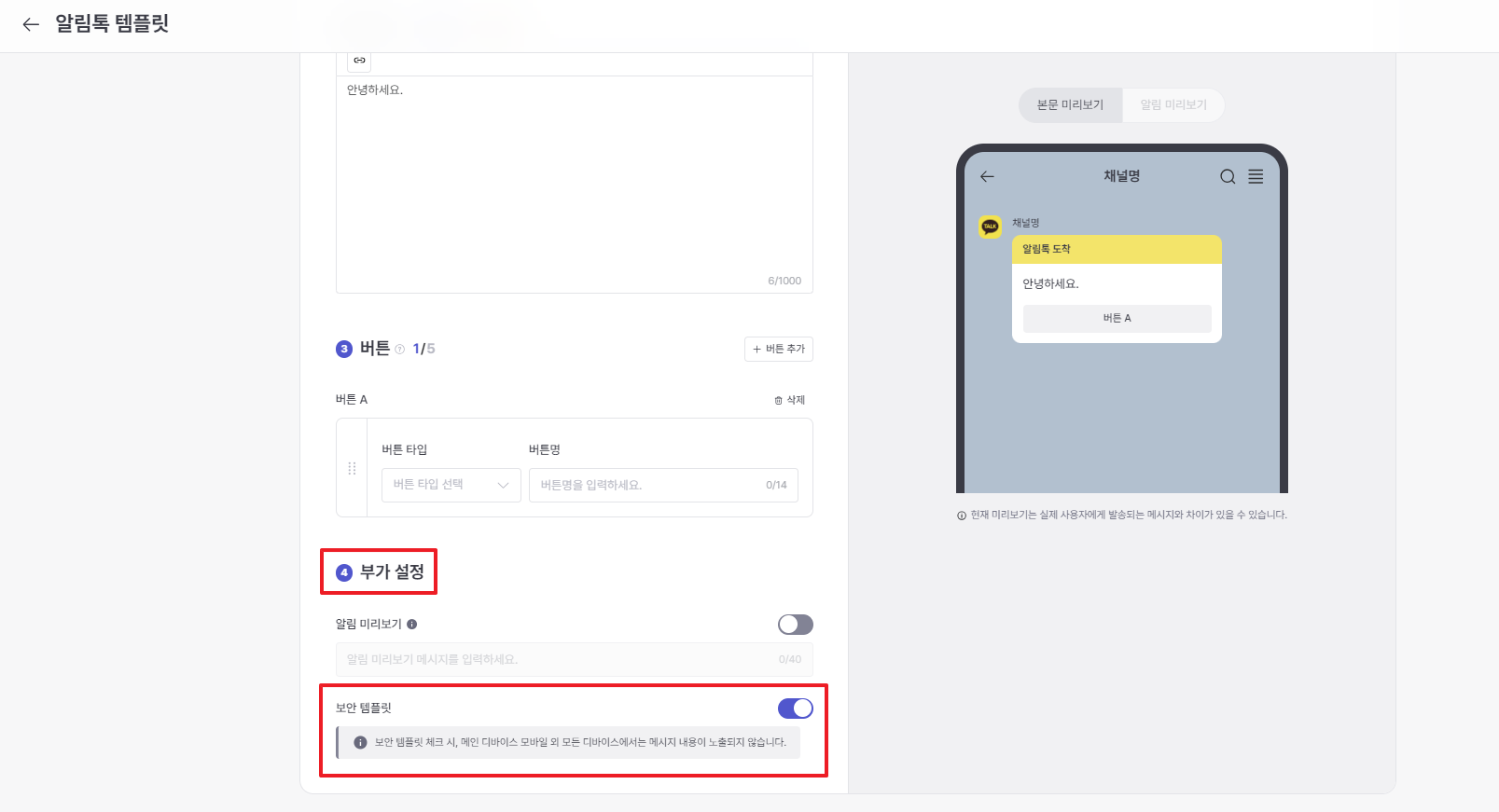Click the KakaoTalk channel profile icon
Viewport: 1499px width, 812px height.
tap(991, 227)
